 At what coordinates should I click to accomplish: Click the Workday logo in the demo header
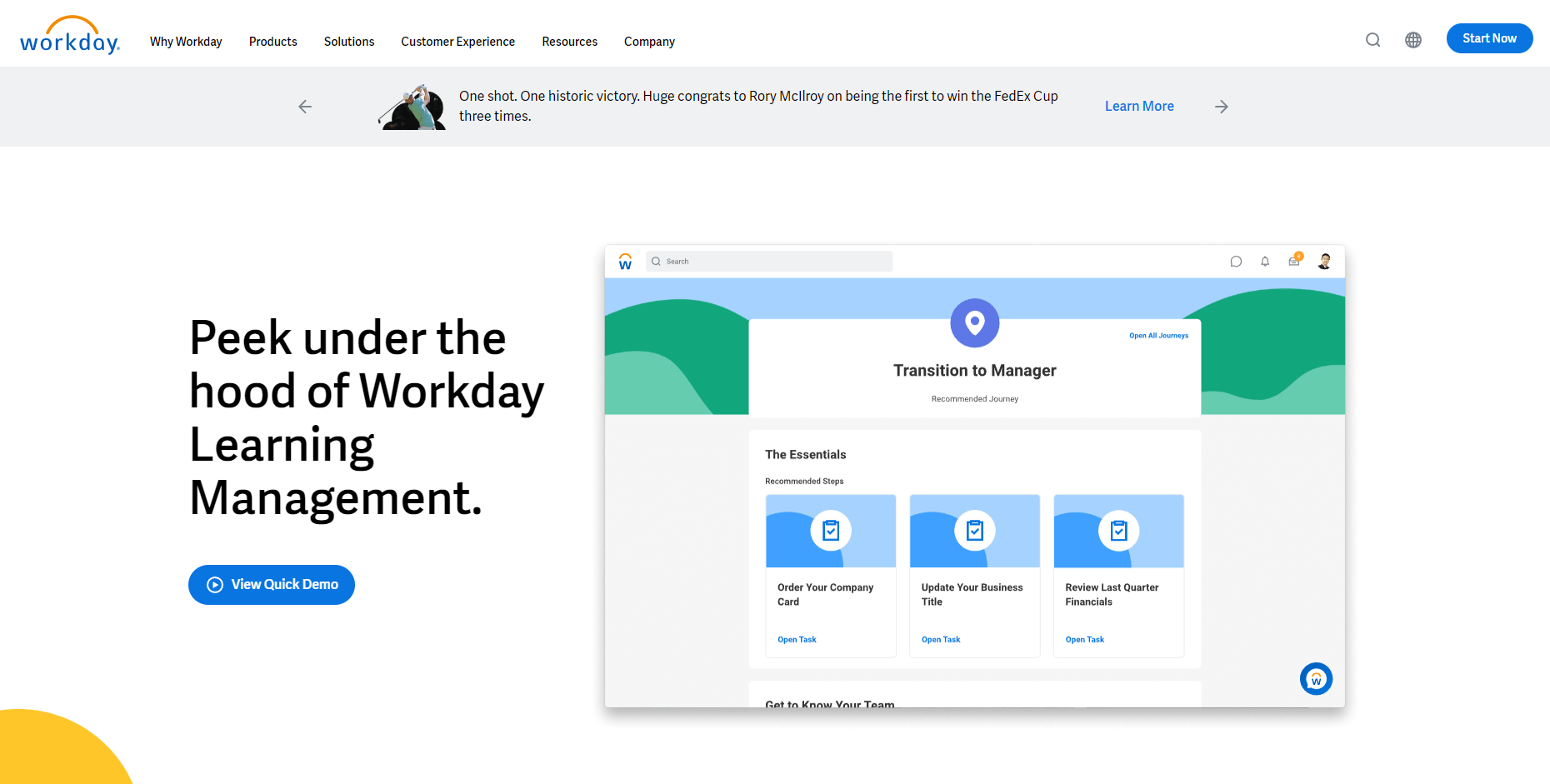pos(625,261)
